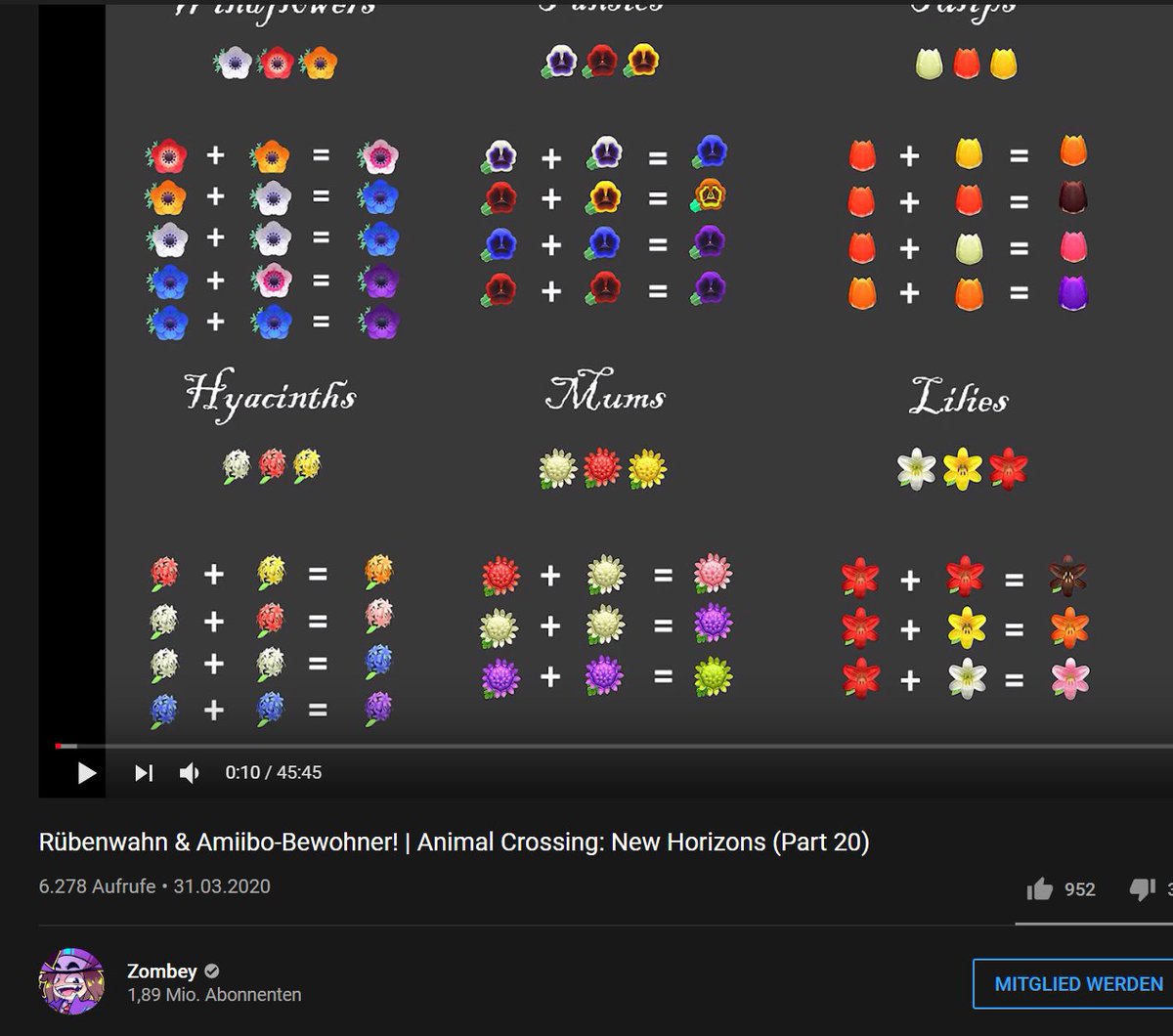The width and height of the screenshot is (1173, 1036).
Task: Click the video time display 0:10 / 45:45
Action: pyautogui.click(x=273, y=772)
